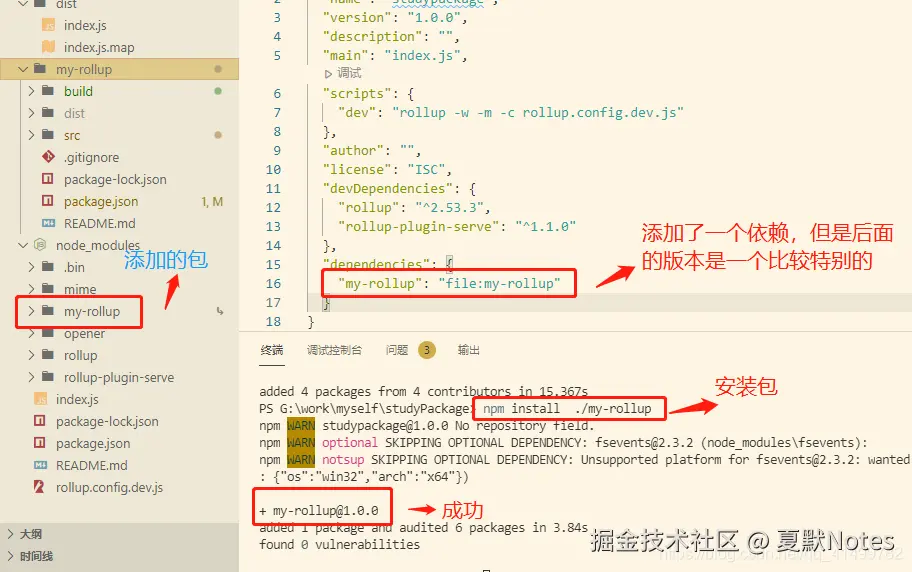
Task: Open root package-lock.json file
Action: [x=107, y=422]
